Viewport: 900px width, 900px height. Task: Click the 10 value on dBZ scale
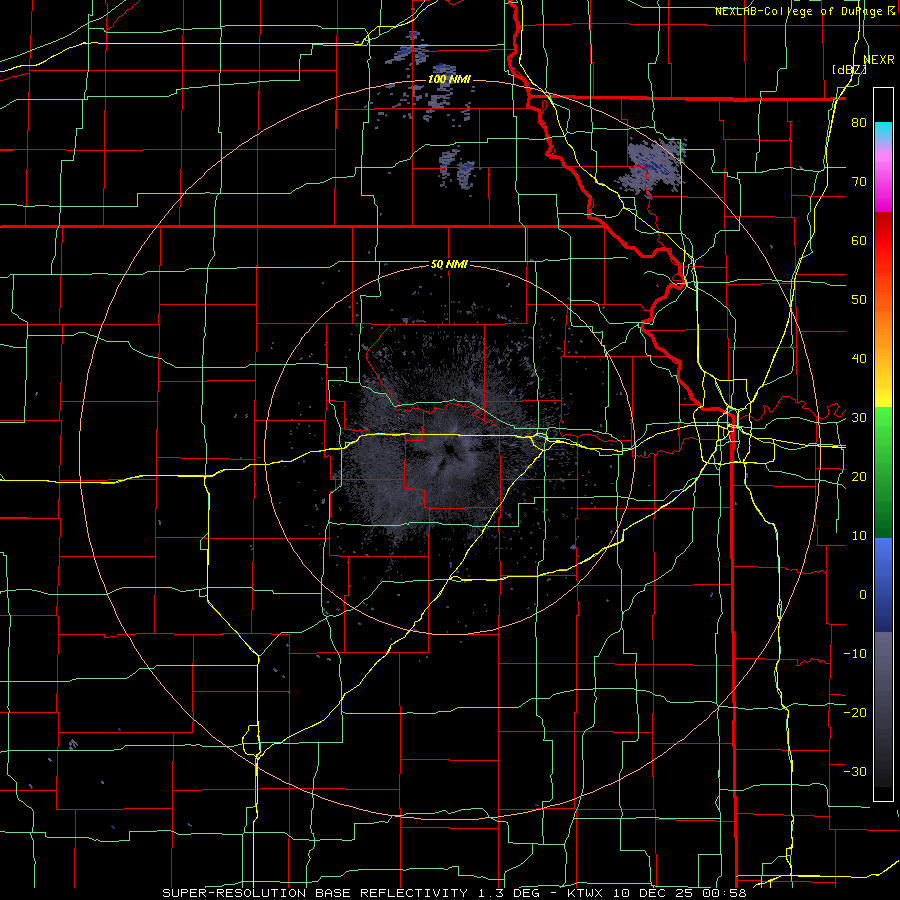coord(859,536)
